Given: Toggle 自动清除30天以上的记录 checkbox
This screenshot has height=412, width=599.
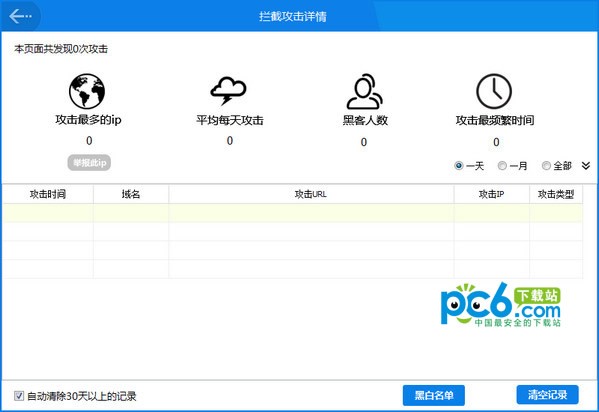Looking at the screenshot, I should [19, 396].
